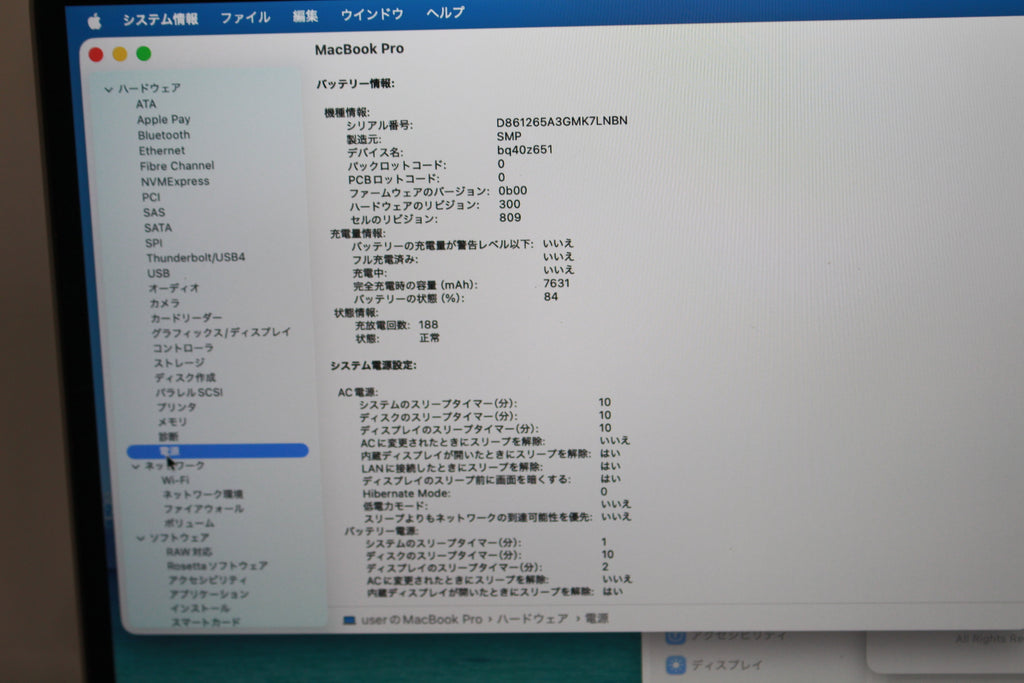Click userのMacBook Pro in path bar
Viewport: 1024px width, 683px height.
coord(421,619)
